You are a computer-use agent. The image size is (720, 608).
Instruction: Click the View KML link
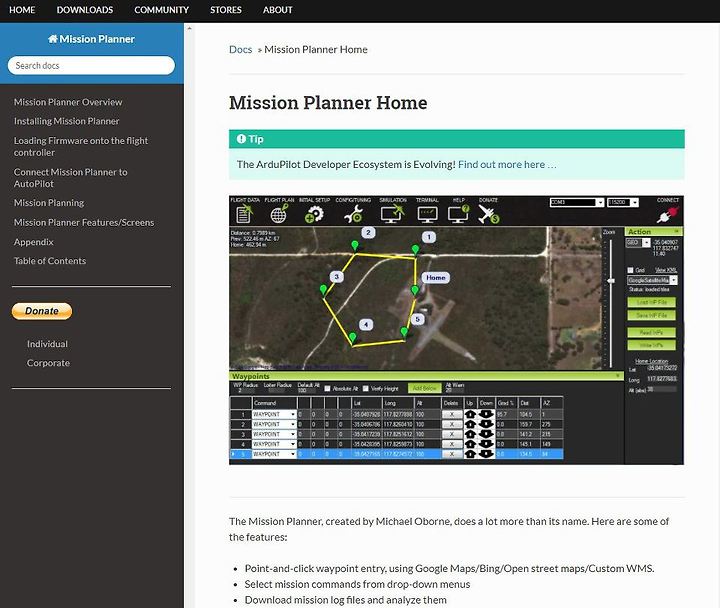click(665, 270)
